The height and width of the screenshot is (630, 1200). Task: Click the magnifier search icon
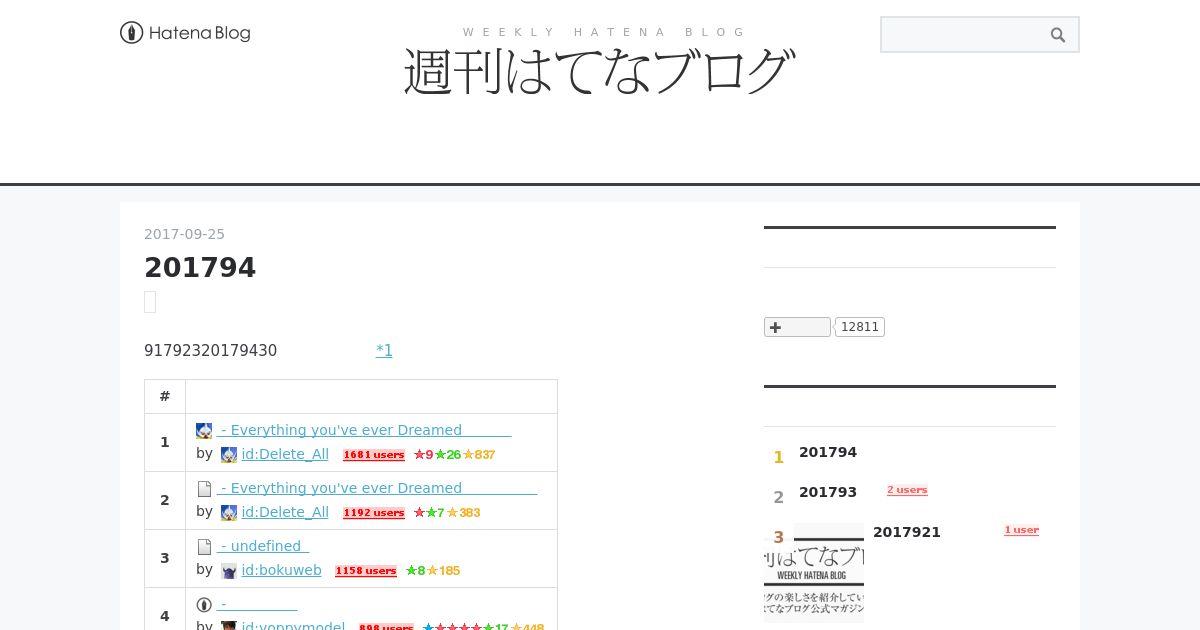pyautogui.click(x=1058, y=35)
